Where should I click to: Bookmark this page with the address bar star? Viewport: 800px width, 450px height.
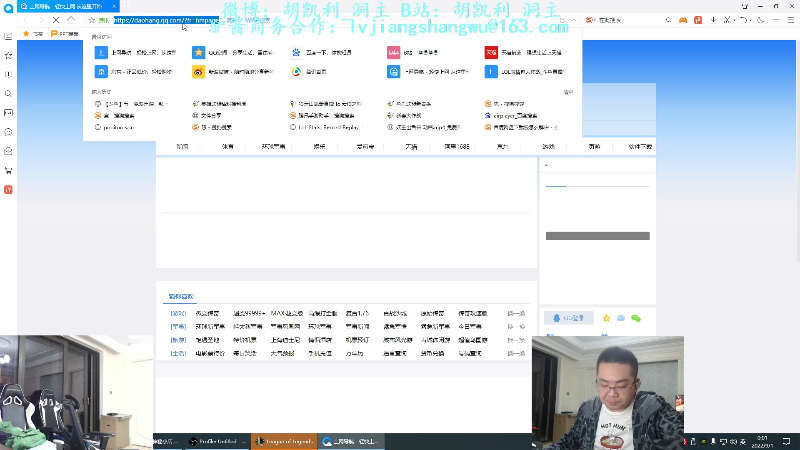pos(91,20)
